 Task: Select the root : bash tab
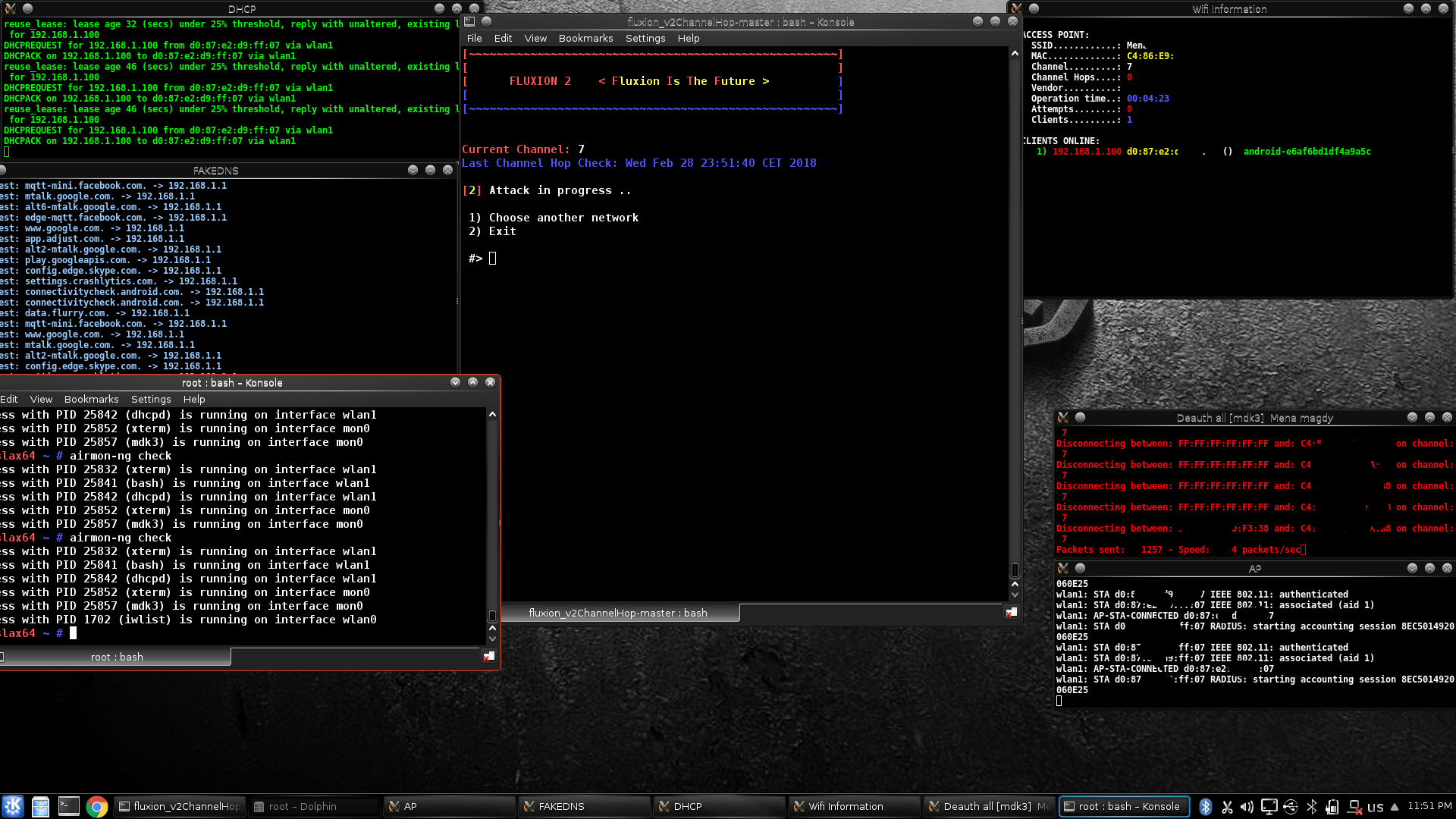[117, 657]
